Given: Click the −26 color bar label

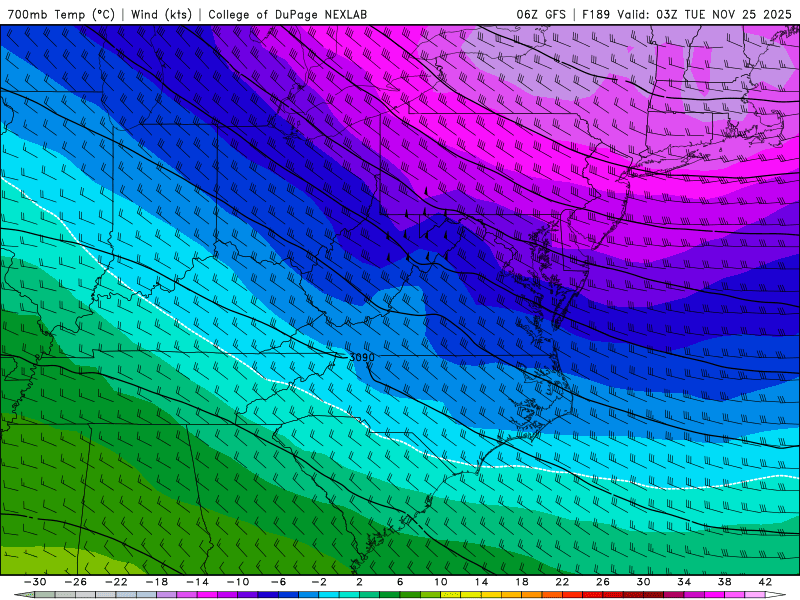Looking at the screenshot, I should 76,582.
